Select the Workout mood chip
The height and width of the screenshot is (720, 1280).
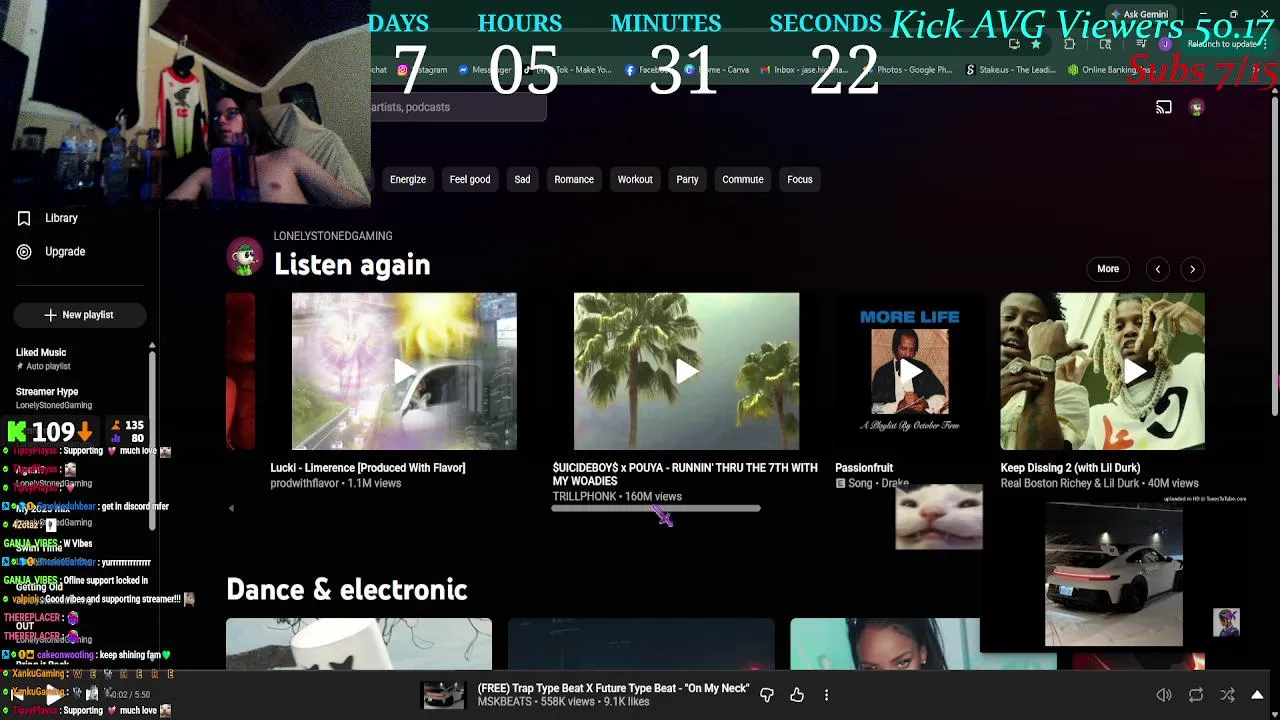[x=635, y=180]
